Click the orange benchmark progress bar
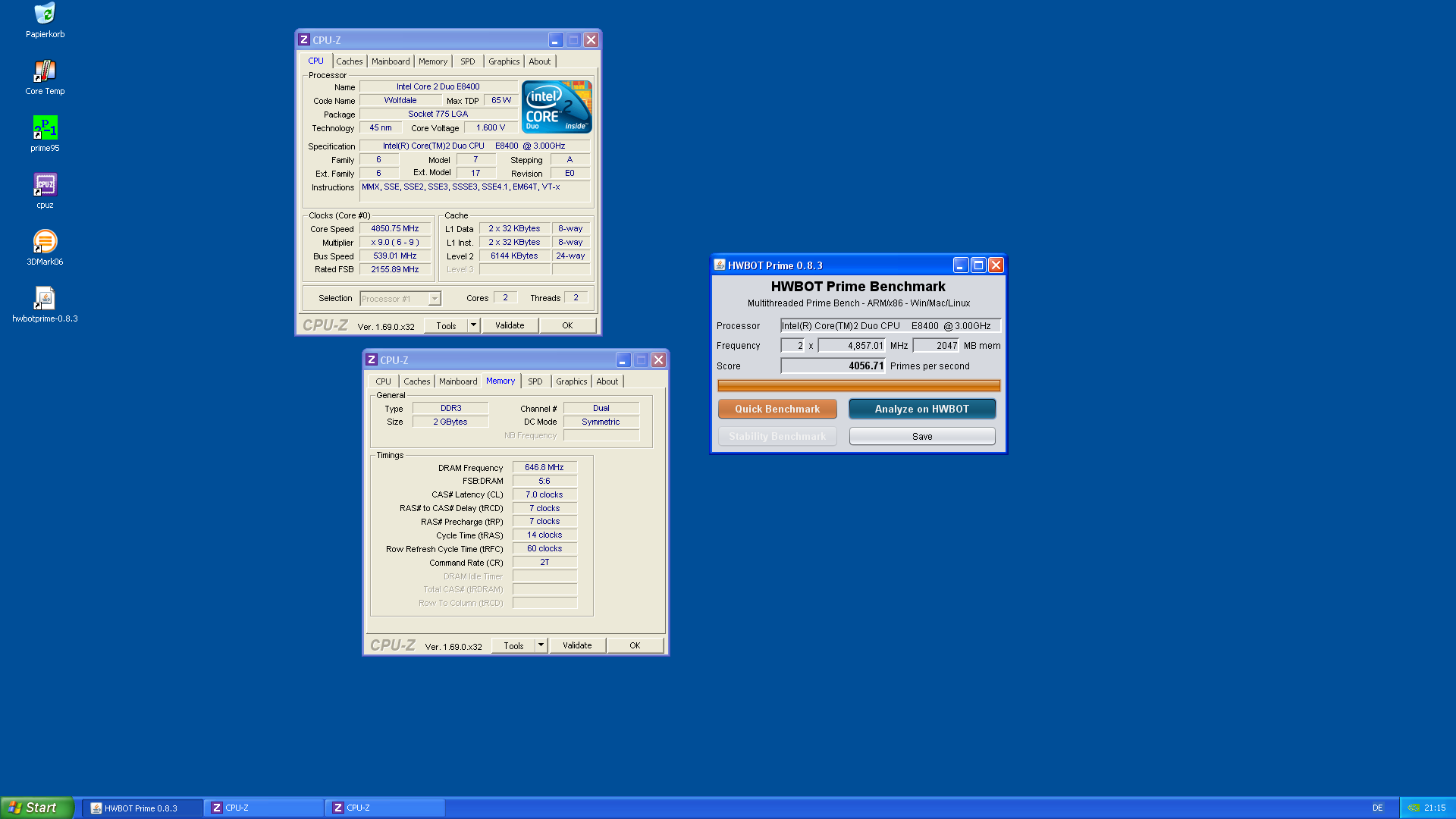 (858, 385)
